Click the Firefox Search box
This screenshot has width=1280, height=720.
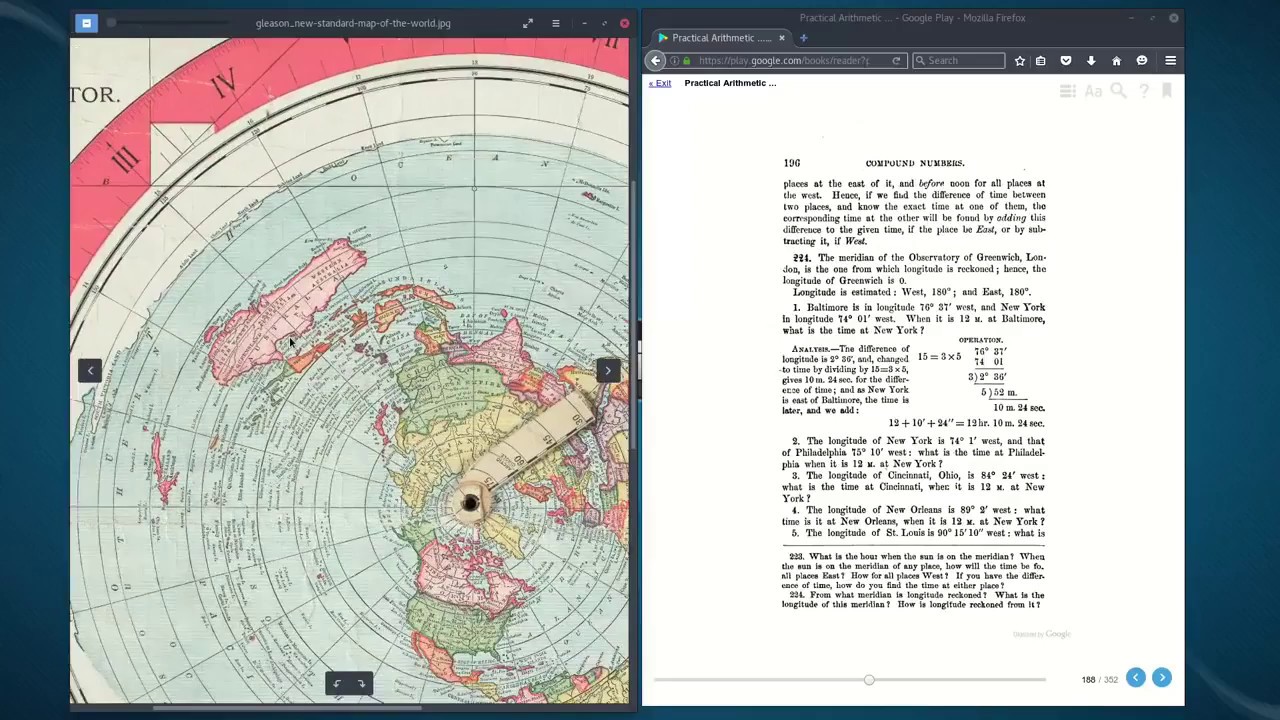(958, 61)
